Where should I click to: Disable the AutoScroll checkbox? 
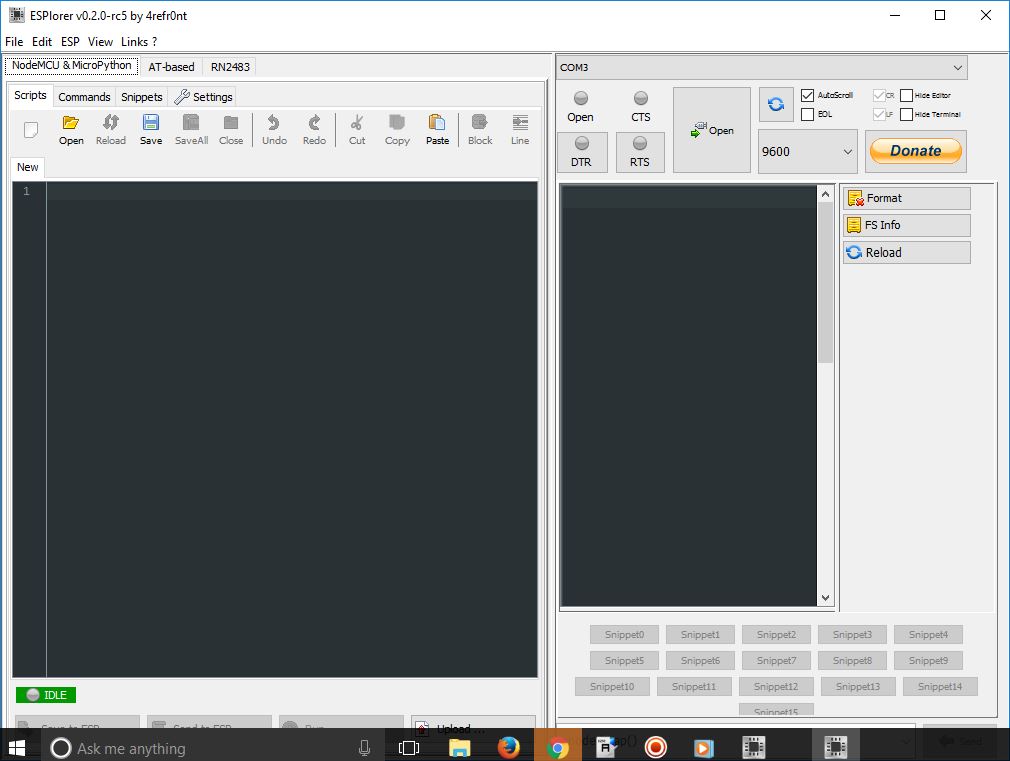pos(807,95)
